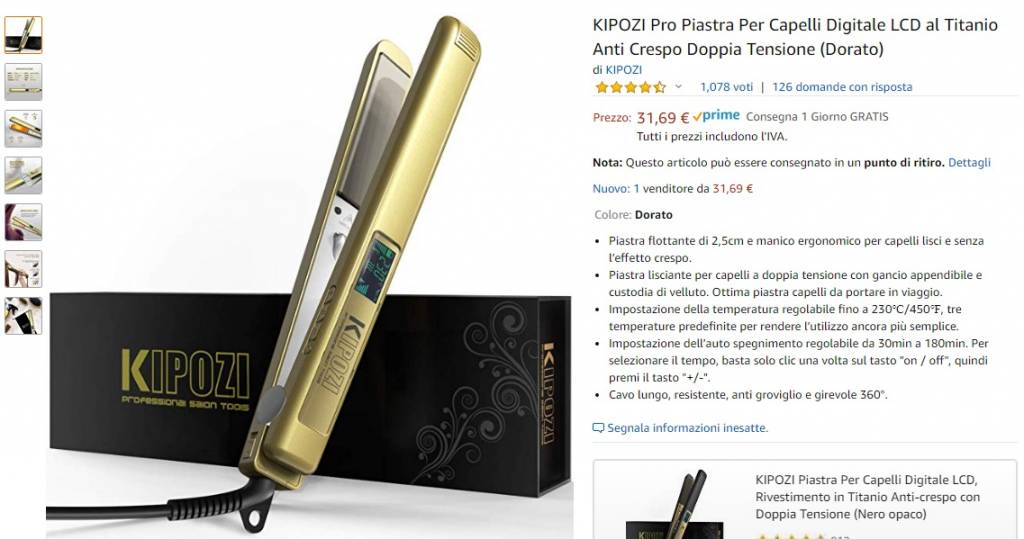Viewport: 1024px width, 539px height.
Task: Click the prime logo badge
Action: click(716, 116)
